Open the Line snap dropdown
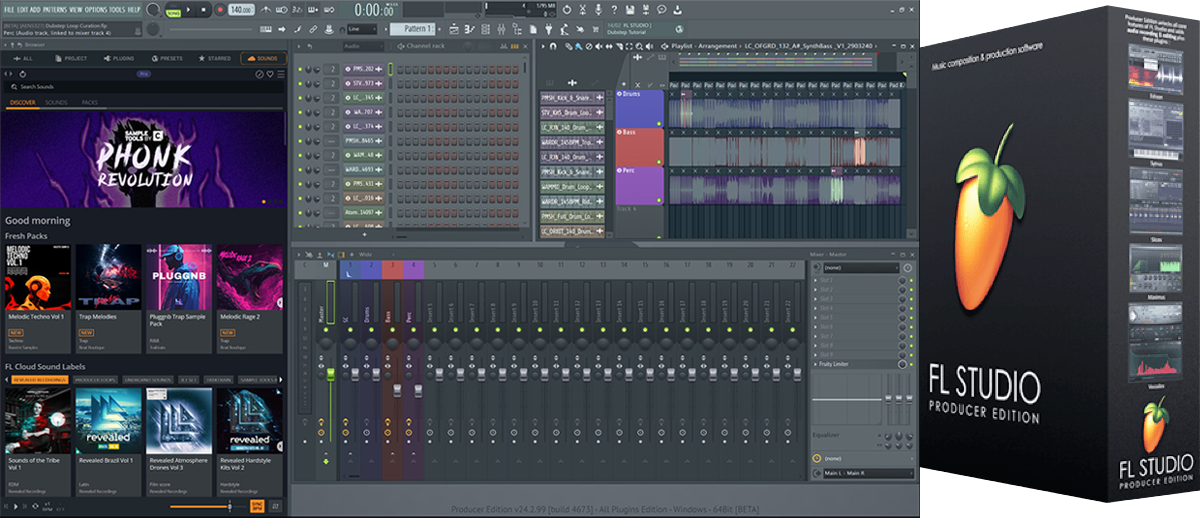 pyautogui.click(x=361, y=29)
